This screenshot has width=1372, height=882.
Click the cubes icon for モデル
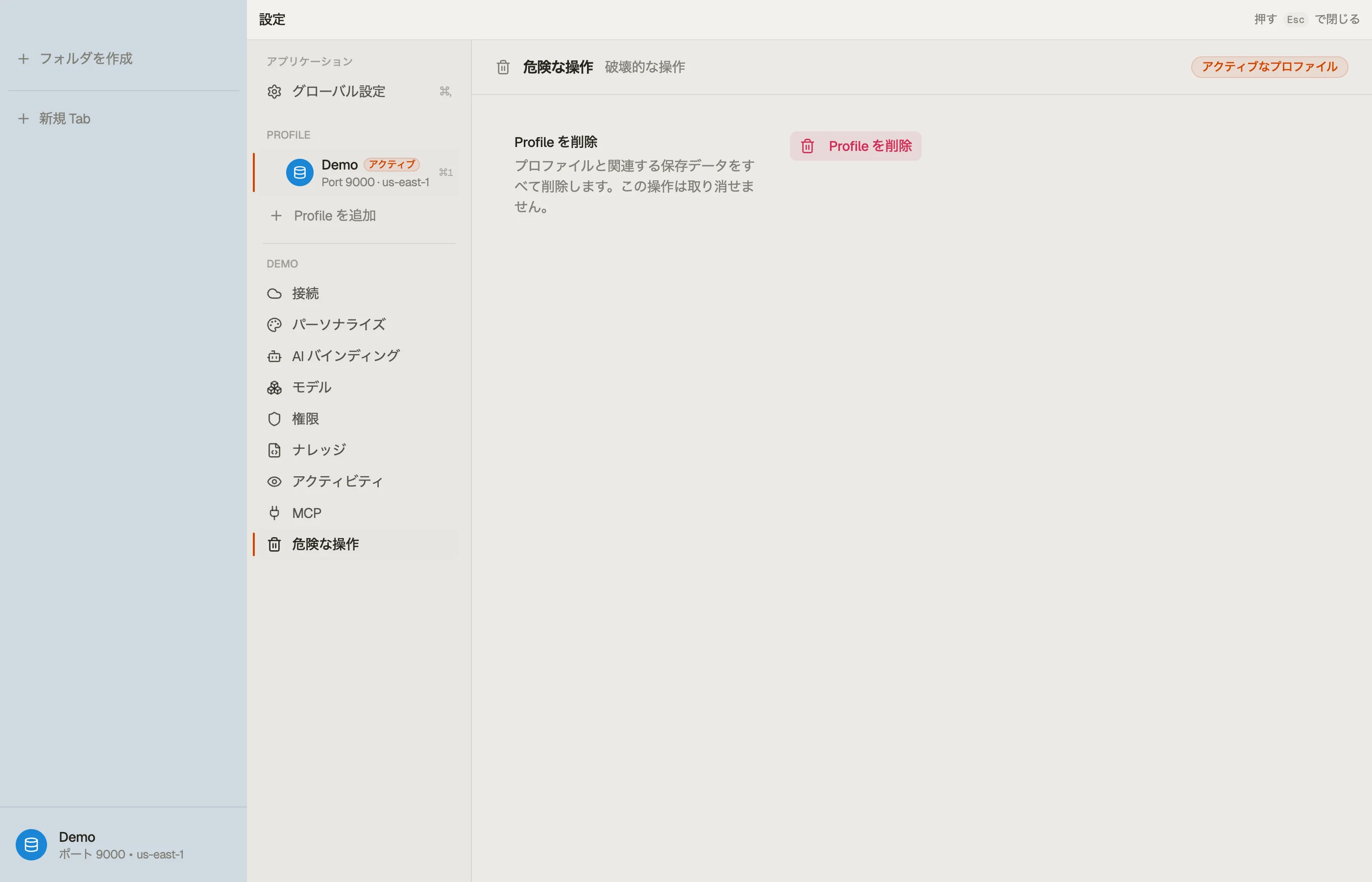click(x=274, y=388)
